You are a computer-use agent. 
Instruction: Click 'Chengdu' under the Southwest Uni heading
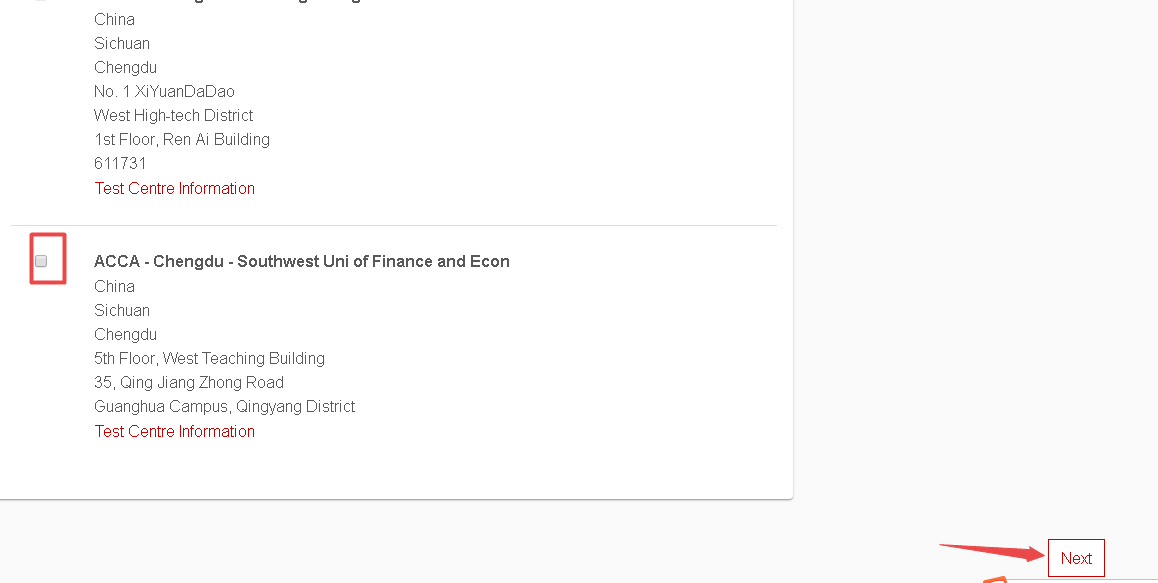click(x=125, y=334)
